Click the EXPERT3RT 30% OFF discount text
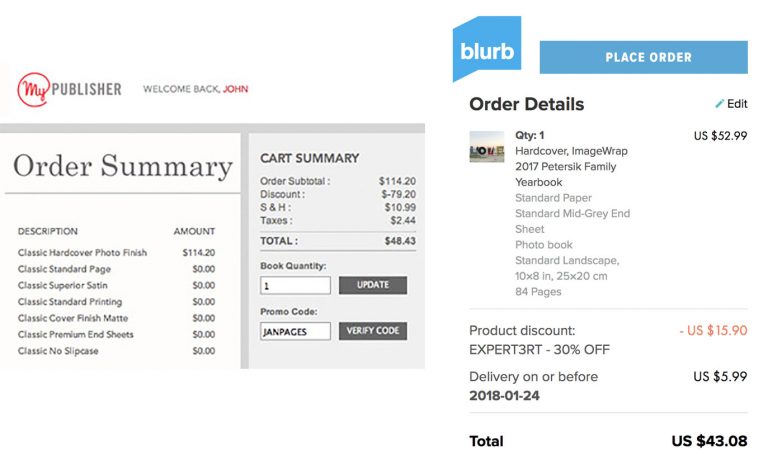This screenshot has width=768, height=470. tap(539, 350)
